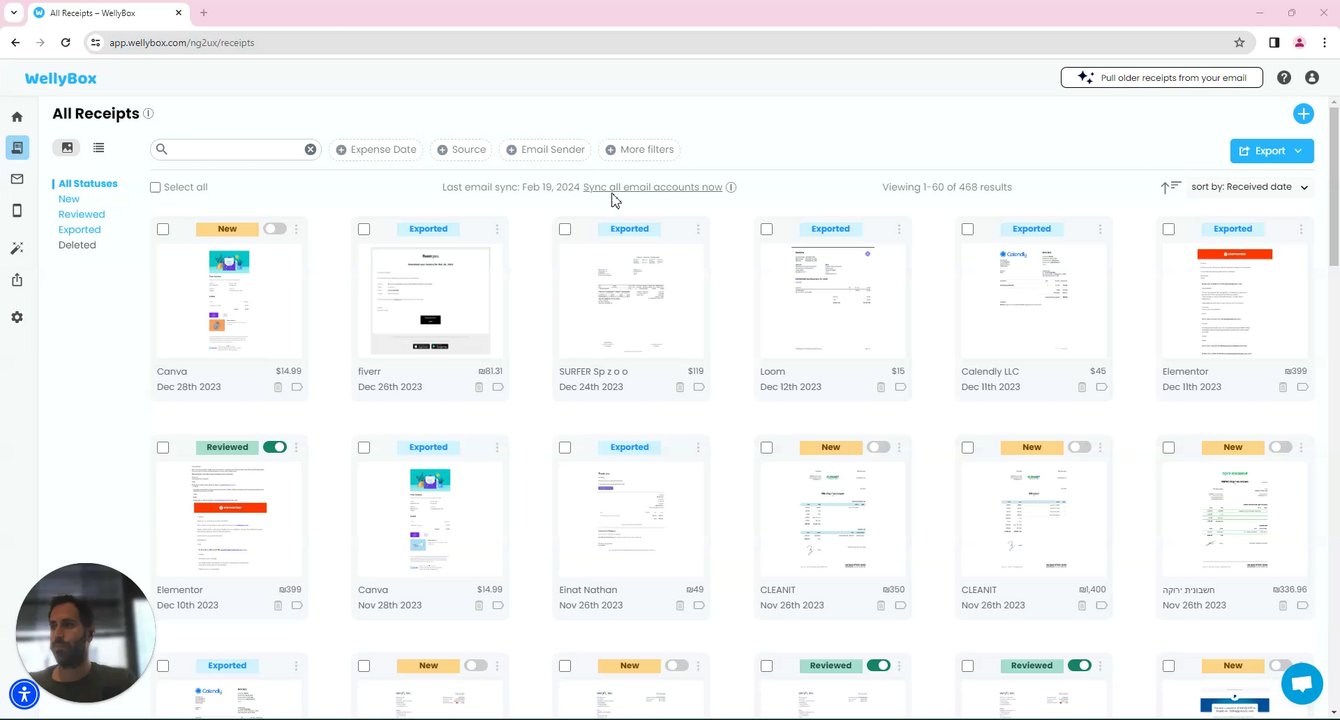Open the magic wand icon in sidebar
The height and width of the screenshot is (720, 1340).
coord(17,248)
